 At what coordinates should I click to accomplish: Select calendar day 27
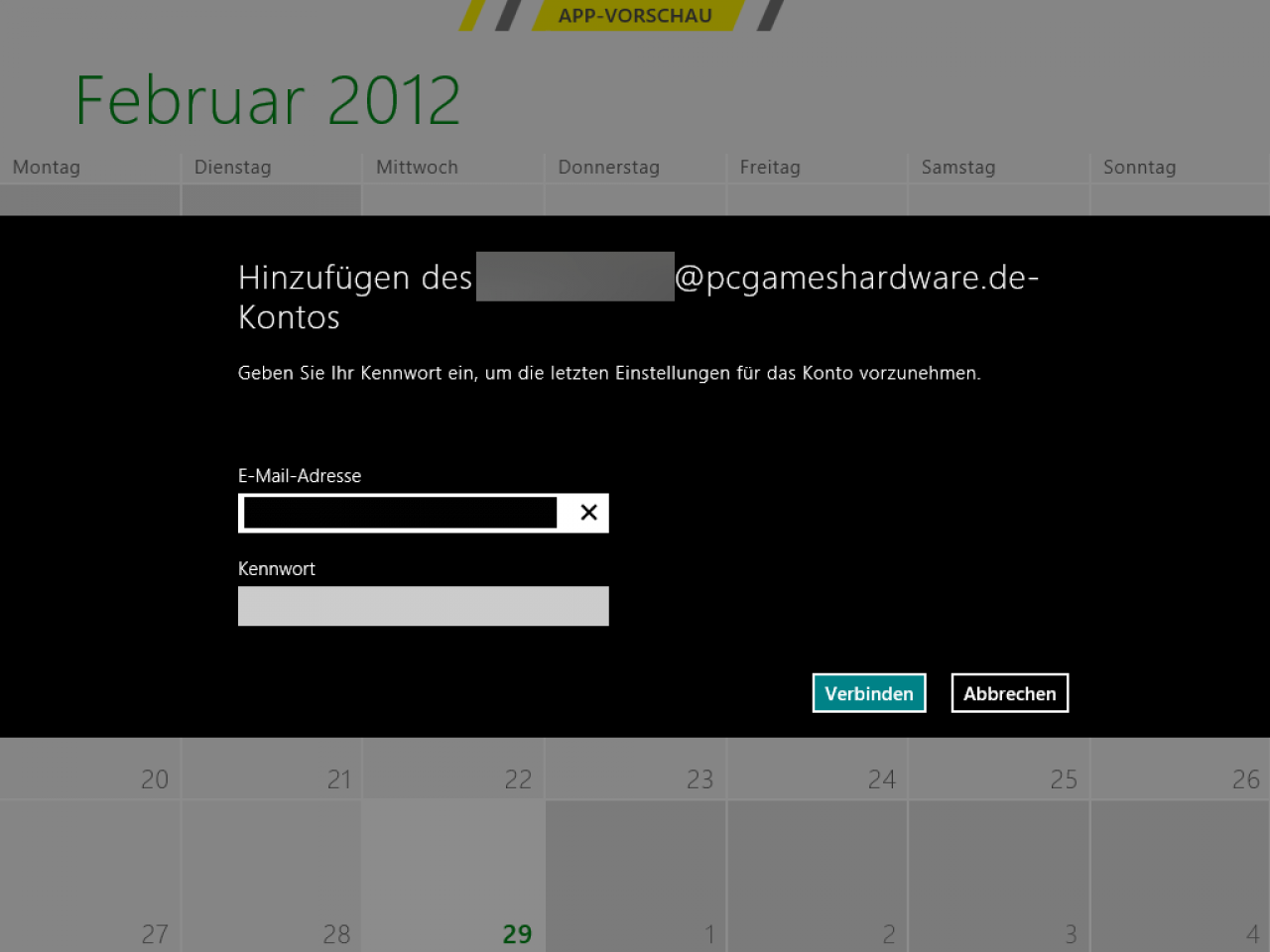(90, 877)
